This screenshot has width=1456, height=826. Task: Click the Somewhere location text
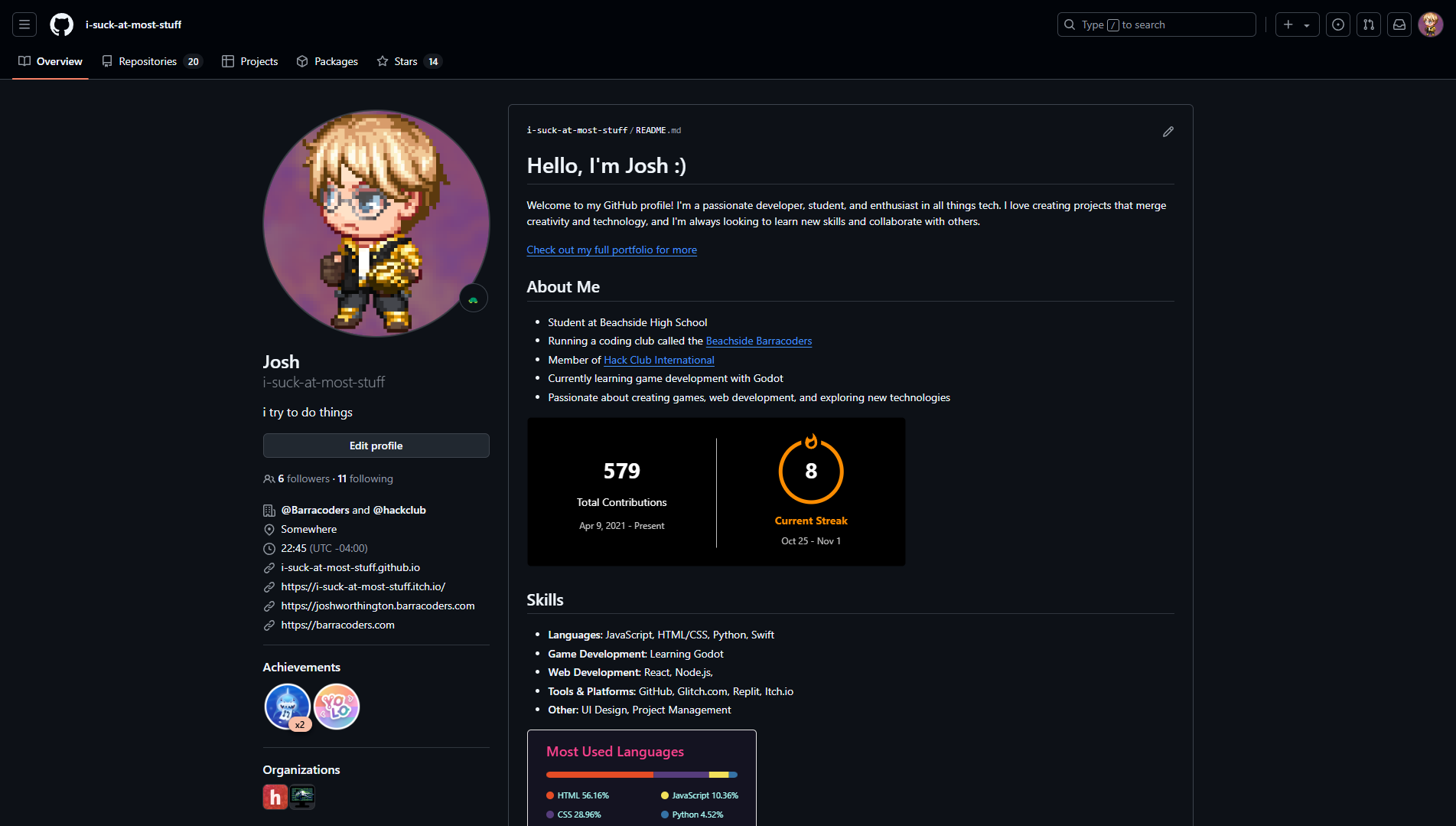[x=308, y=529]
